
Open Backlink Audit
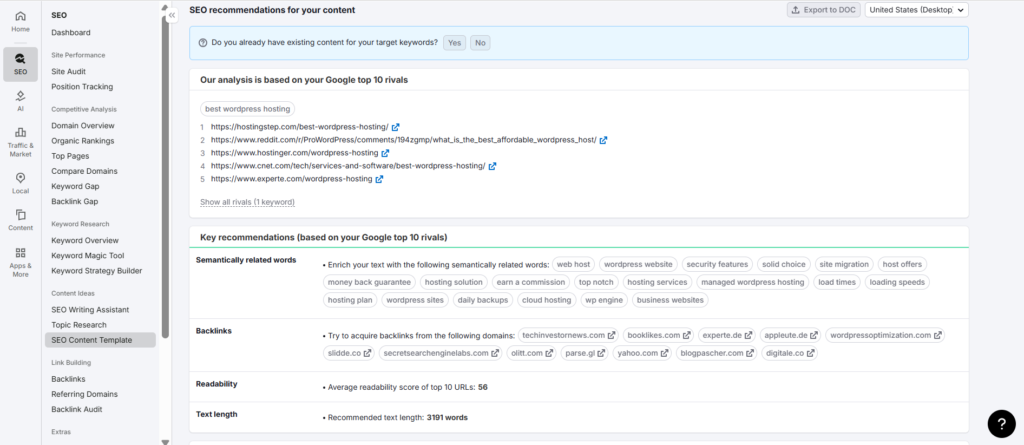pos(77,409)
